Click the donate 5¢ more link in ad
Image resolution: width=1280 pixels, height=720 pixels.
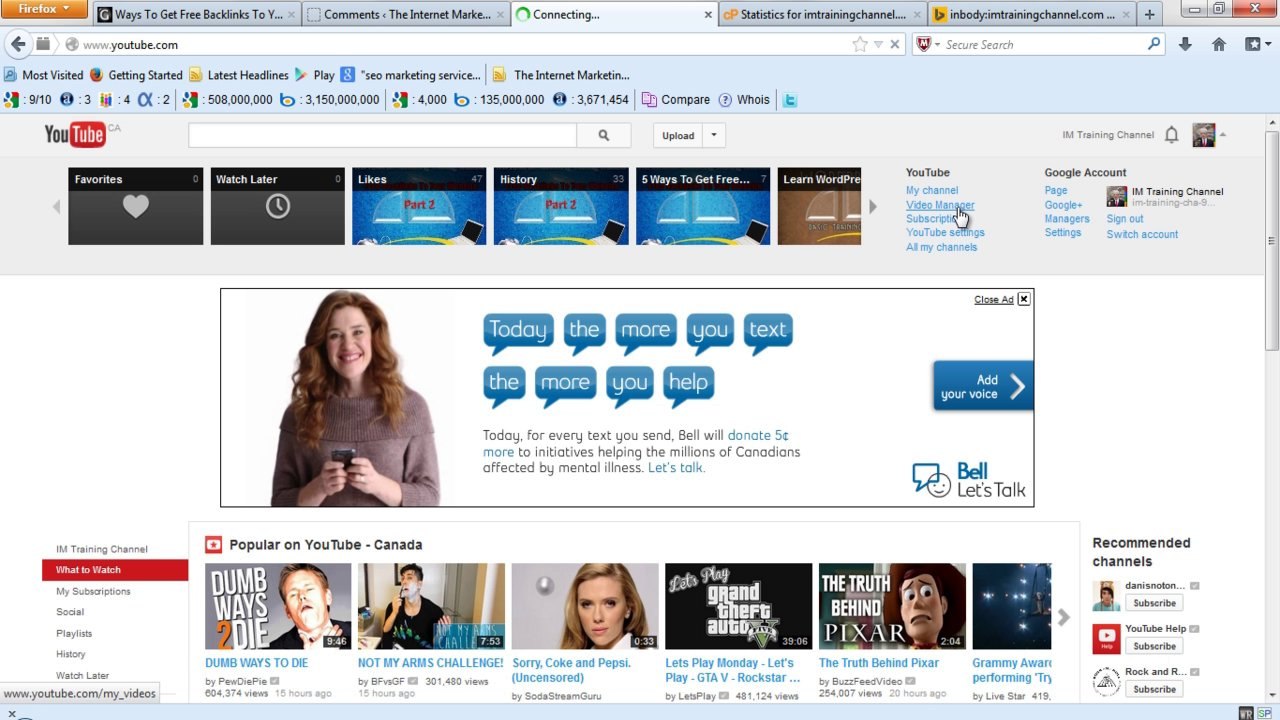coord(636,444)
